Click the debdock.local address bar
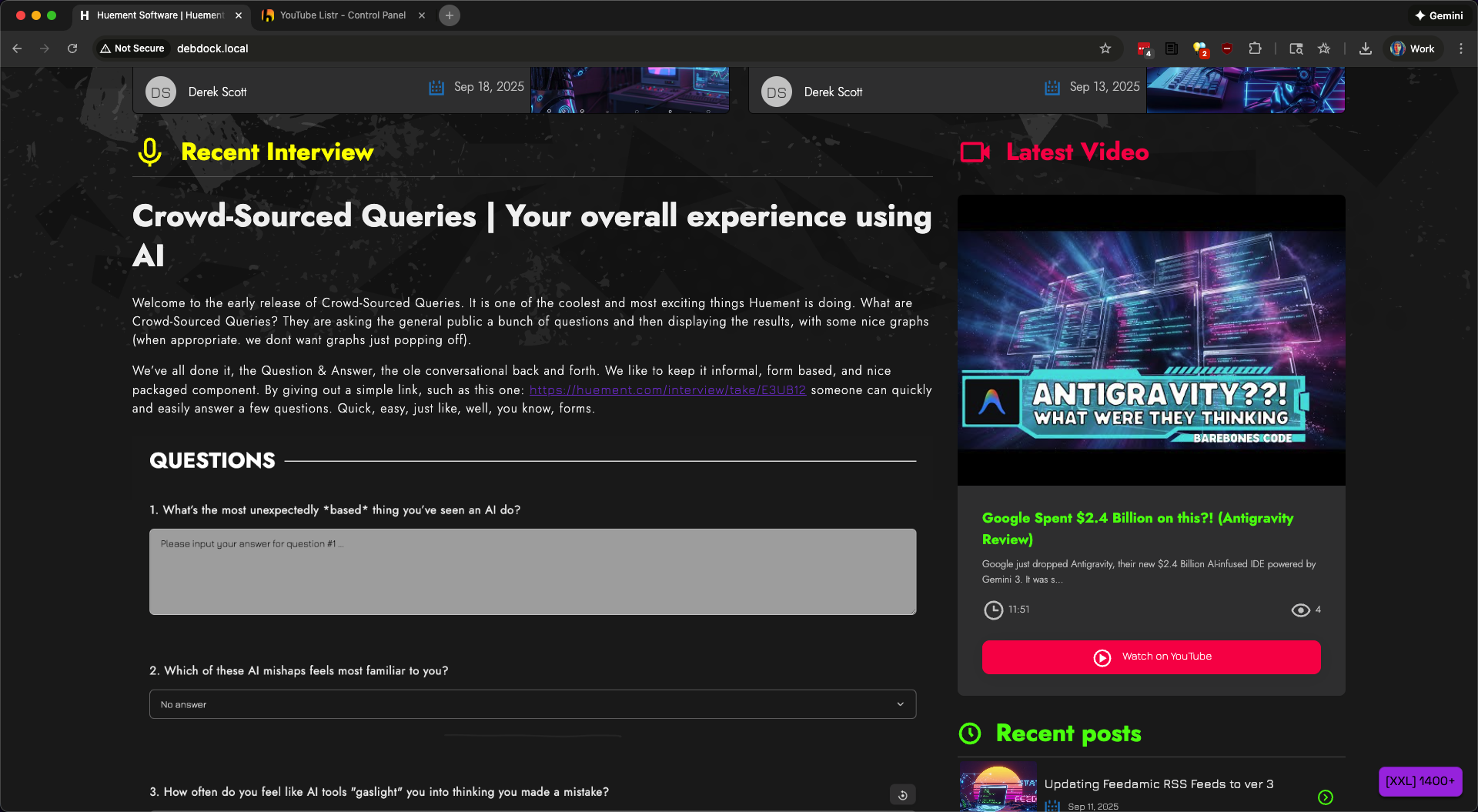The width and height of the screenshot is (1478, 812). (x=212, y=48)
